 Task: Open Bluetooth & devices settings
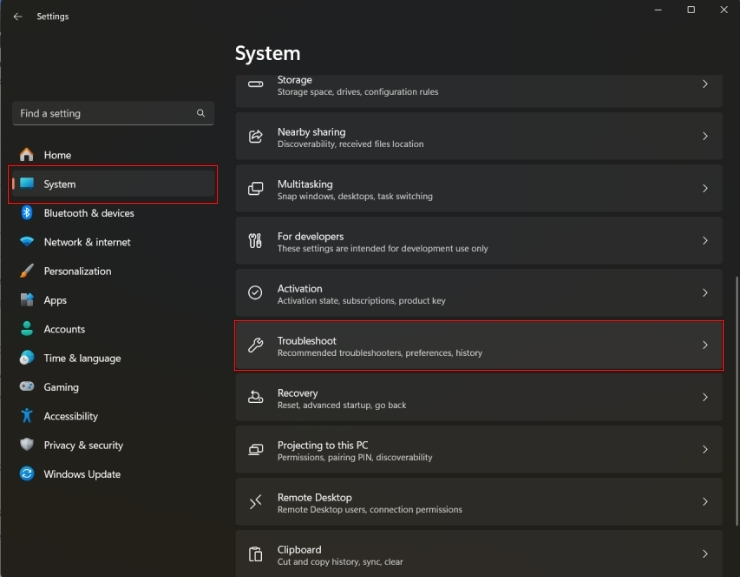click(113, 213)
